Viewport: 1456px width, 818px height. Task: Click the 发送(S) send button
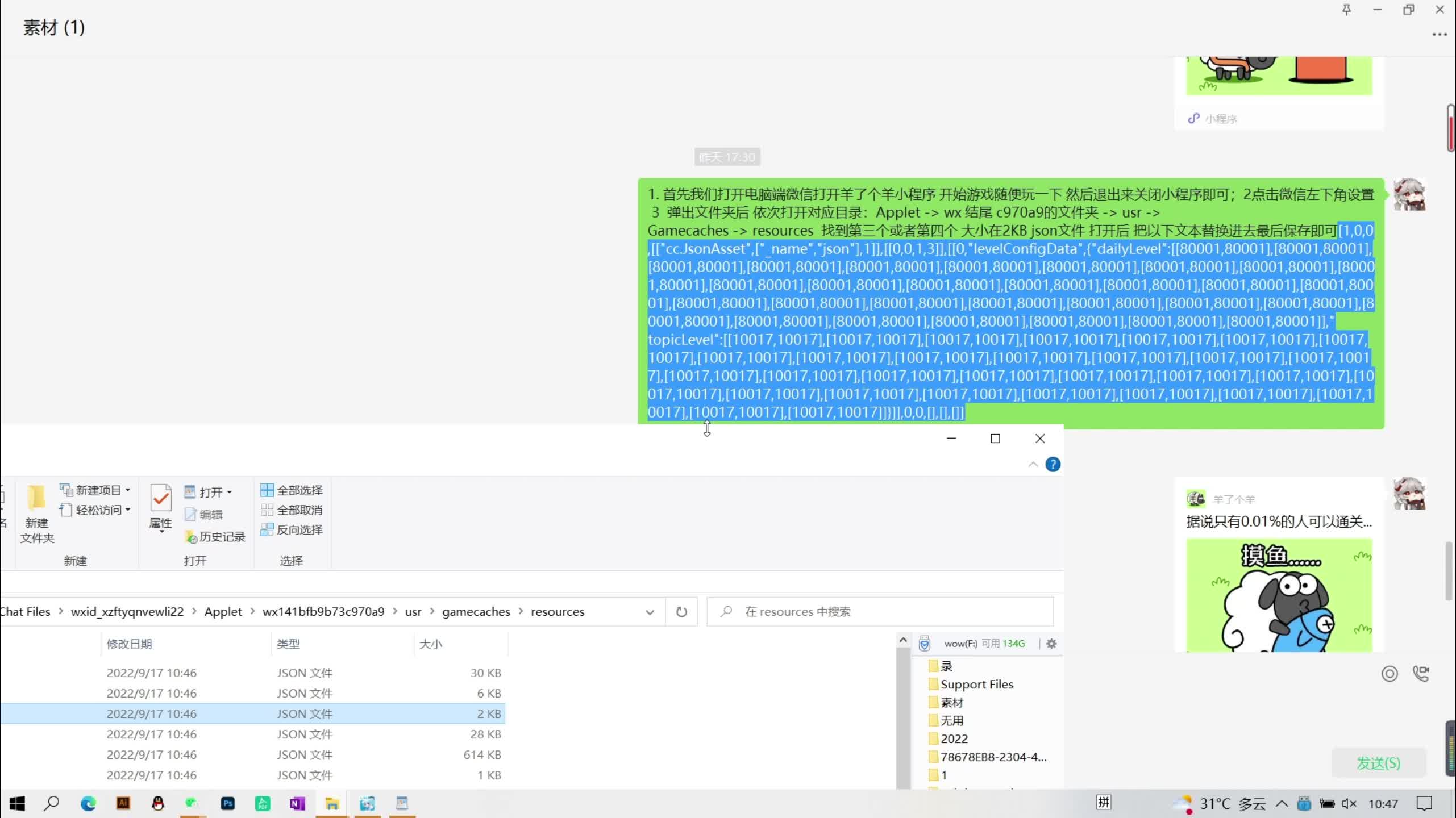1378,763
